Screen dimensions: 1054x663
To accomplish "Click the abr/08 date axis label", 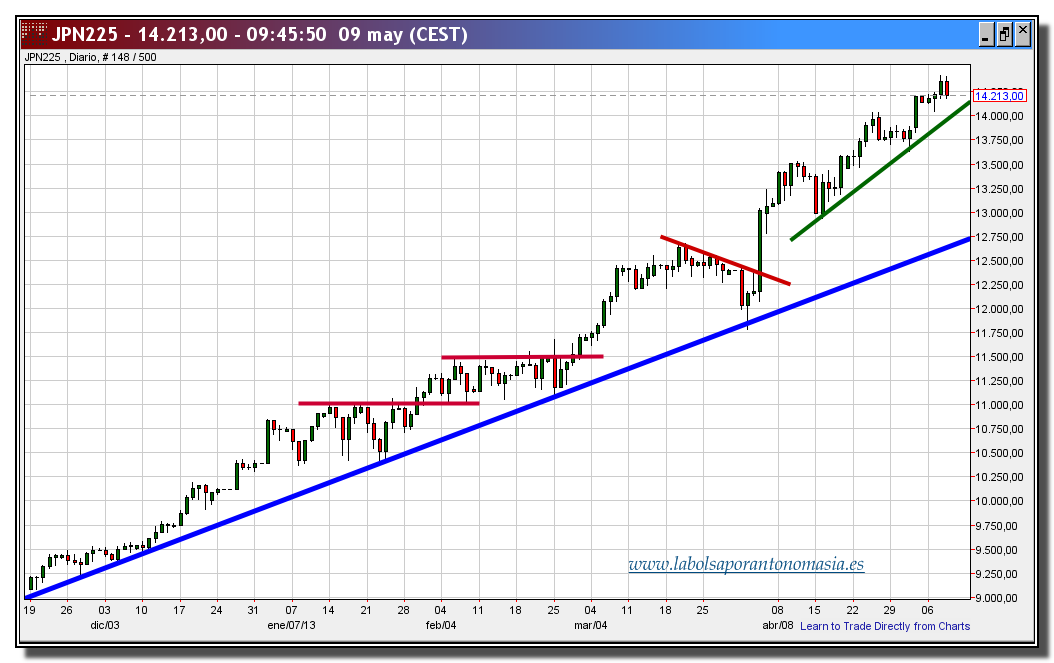I will (x=778, y=625).
